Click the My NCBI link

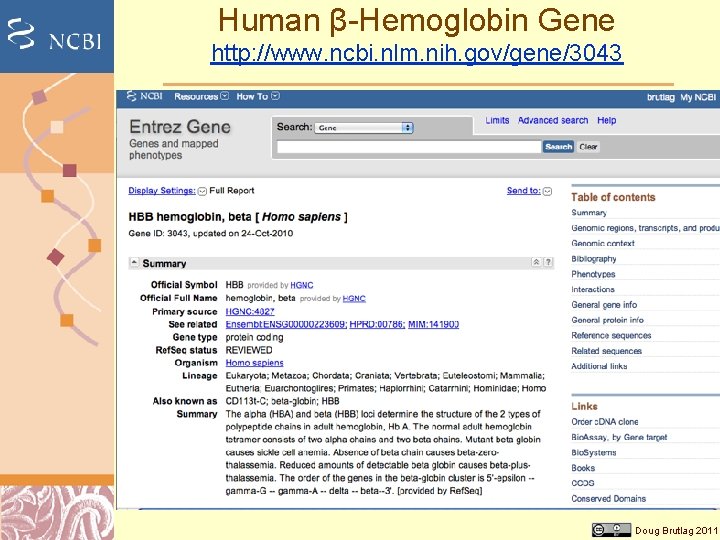(698, 97)
